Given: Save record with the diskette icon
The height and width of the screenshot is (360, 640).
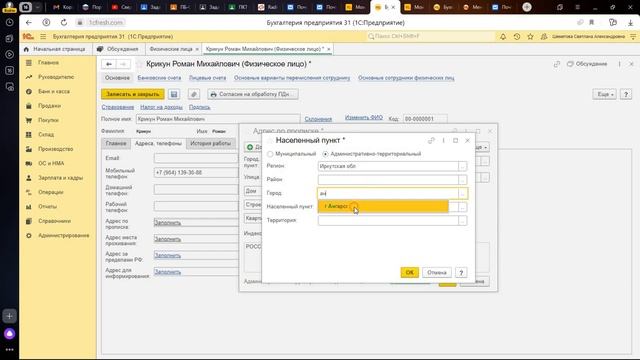Looking at the screenshot, I should [174, 94].
